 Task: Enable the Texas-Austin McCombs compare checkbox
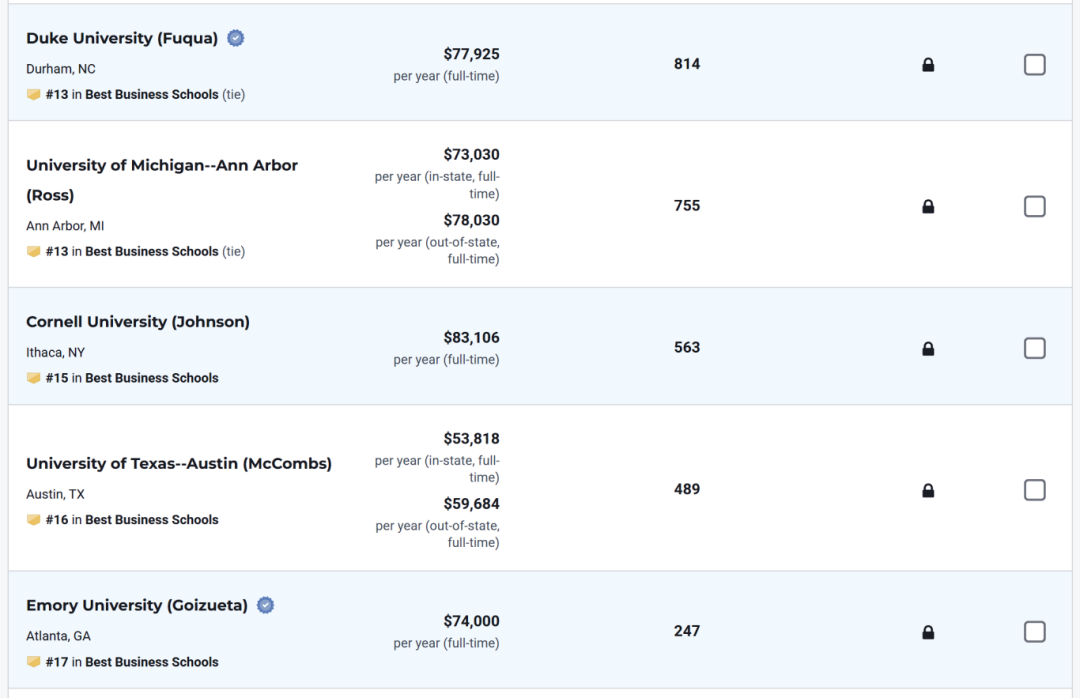click(1035, 491)
